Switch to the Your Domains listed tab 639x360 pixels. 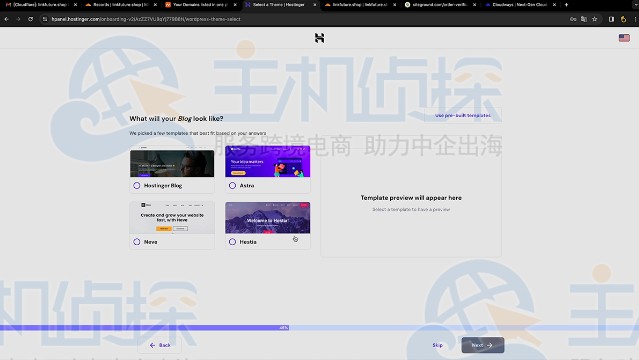coord(200,5)
